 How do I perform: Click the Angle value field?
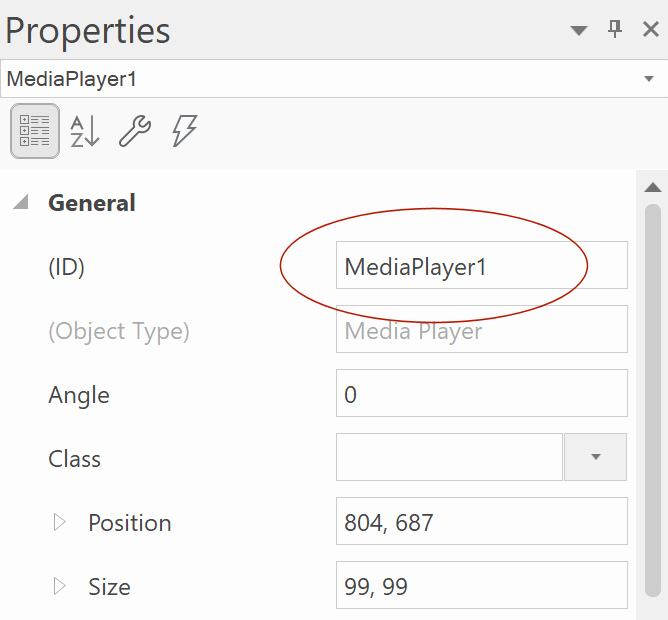point(481,395)
